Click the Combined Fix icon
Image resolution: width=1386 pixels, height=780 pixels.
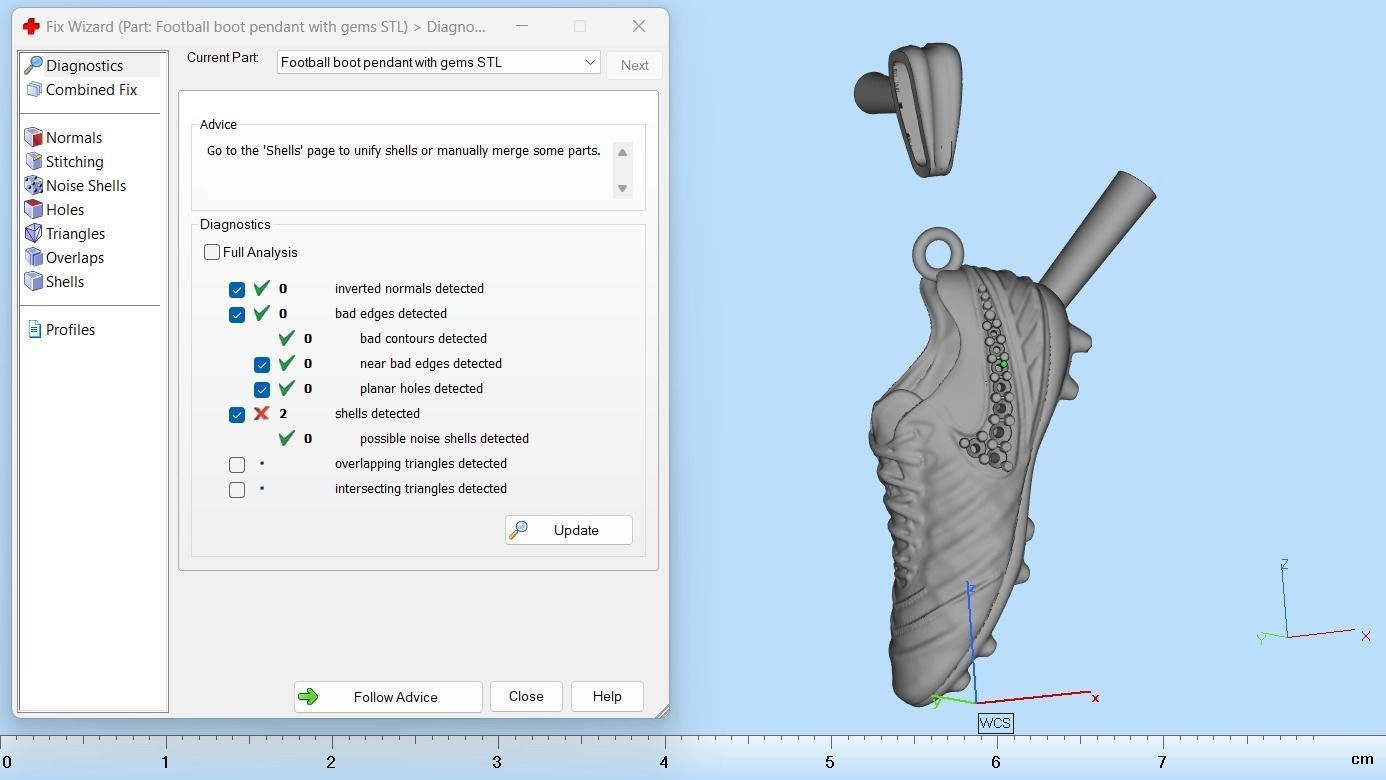pos(34,90)
